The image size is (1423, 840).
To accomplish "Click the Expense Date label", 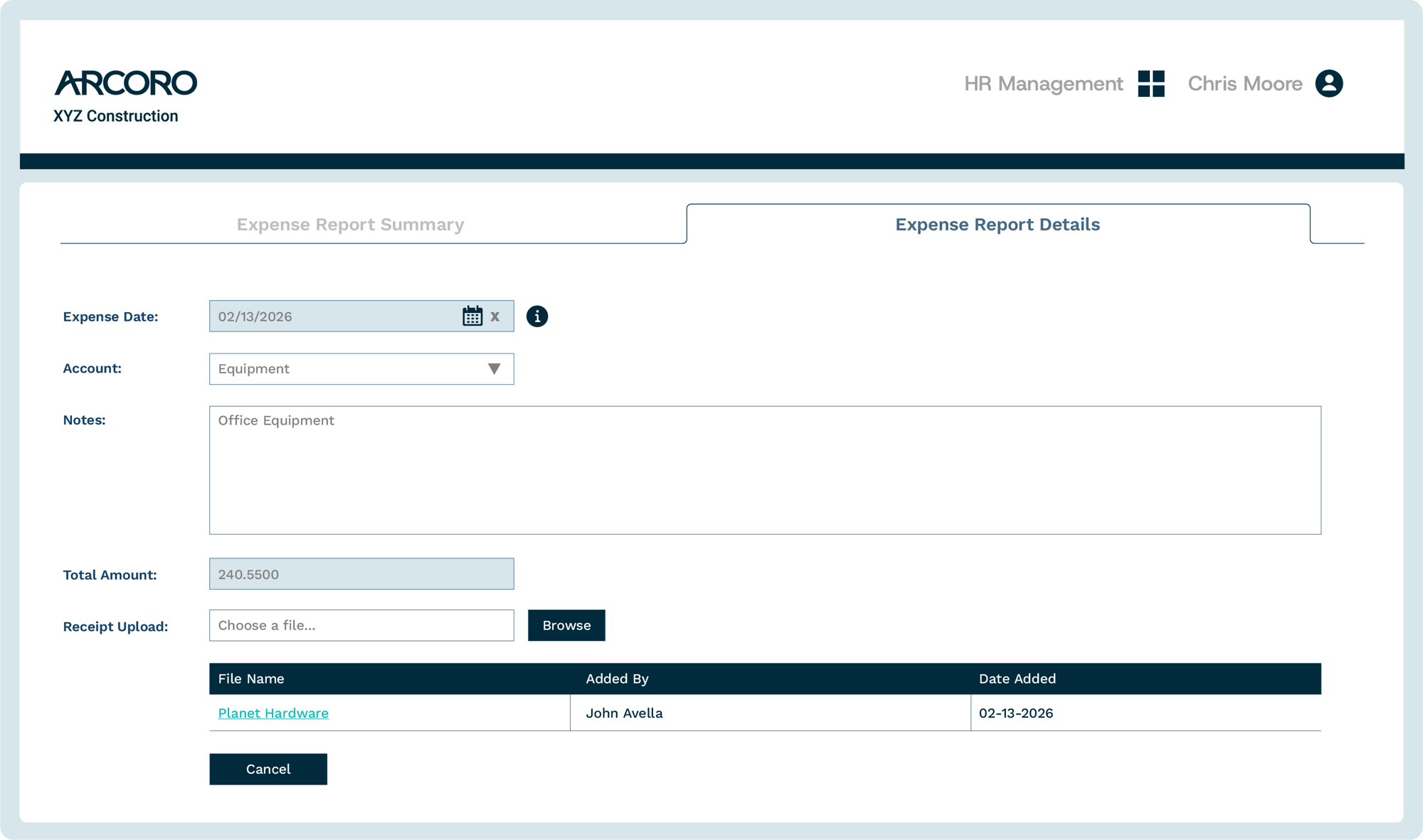I will tap(110, 317).
